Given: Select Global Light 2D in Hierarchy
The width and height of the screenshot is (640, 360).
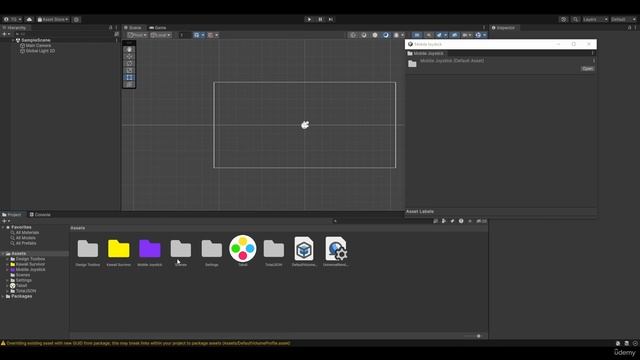Looking at the screenshot, I should coord(40,51).
